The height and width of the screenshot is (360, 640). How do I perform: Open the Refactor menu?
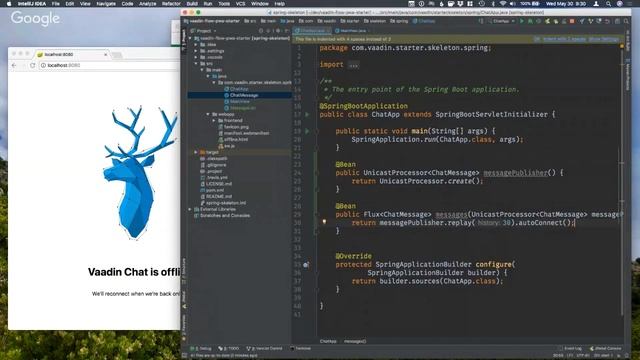pyautogui.click(x=171, y=4)
